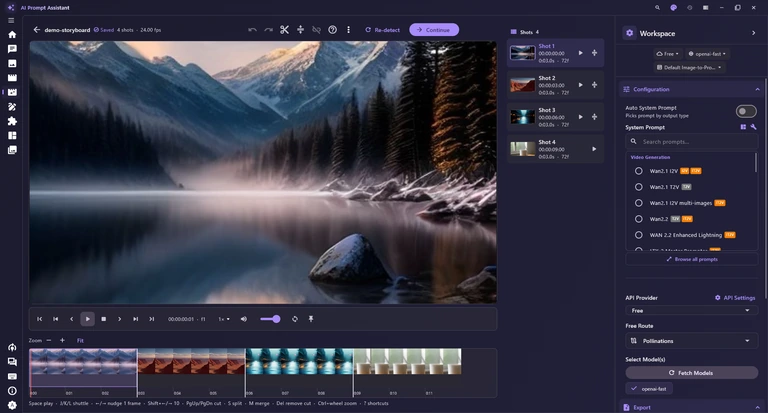Go to Home in the sidebar
This screenshot has height=413, width=768.
pos(12,35)
